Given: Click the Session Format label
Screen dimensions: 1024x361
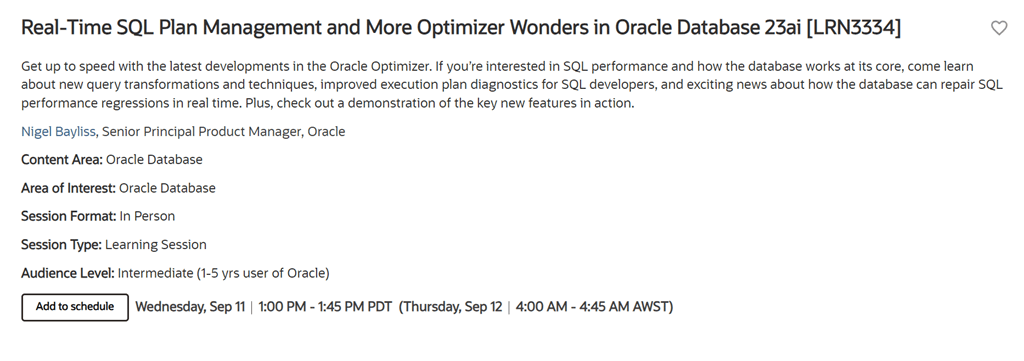Looking at the screenshot, I should [69, 216].
